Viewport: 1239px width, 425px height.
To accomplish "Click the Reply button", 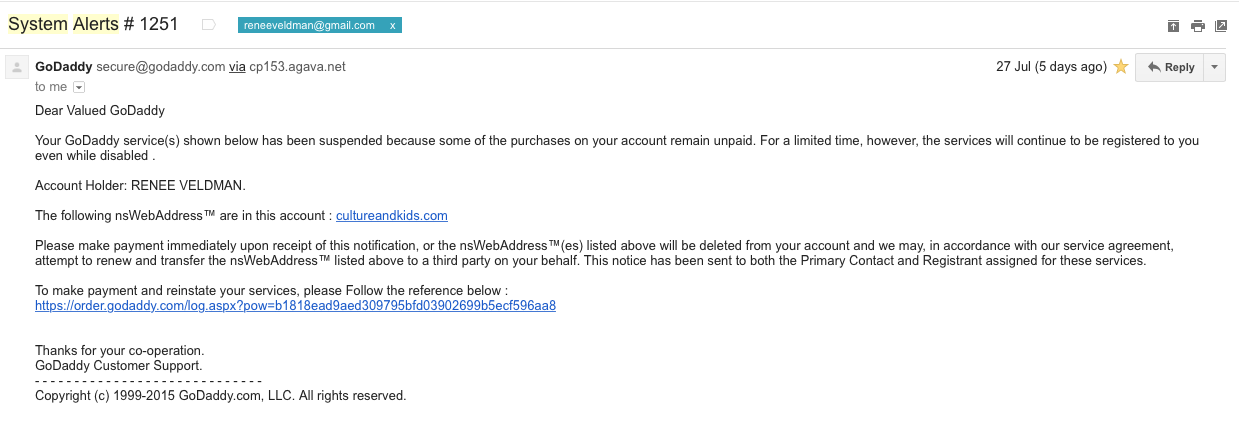I will [1170, 67].
